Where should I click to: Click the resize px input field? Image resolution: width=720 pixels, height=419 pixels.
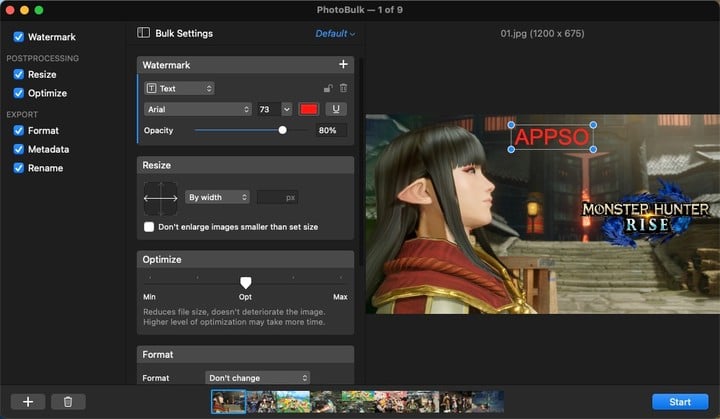pyautogui.click(x=277, y=198)
